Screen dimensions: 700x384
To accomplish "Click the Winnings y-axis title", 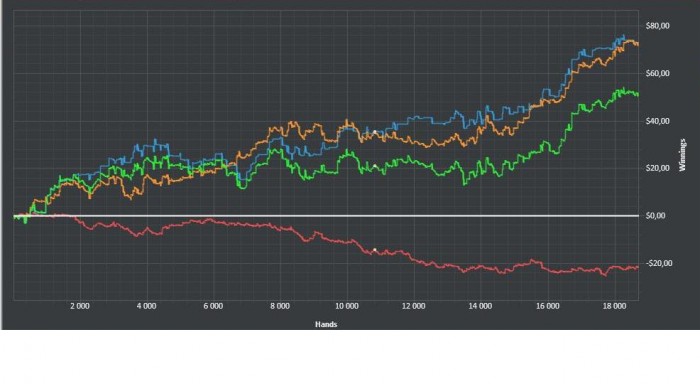I will click(682, 155).
